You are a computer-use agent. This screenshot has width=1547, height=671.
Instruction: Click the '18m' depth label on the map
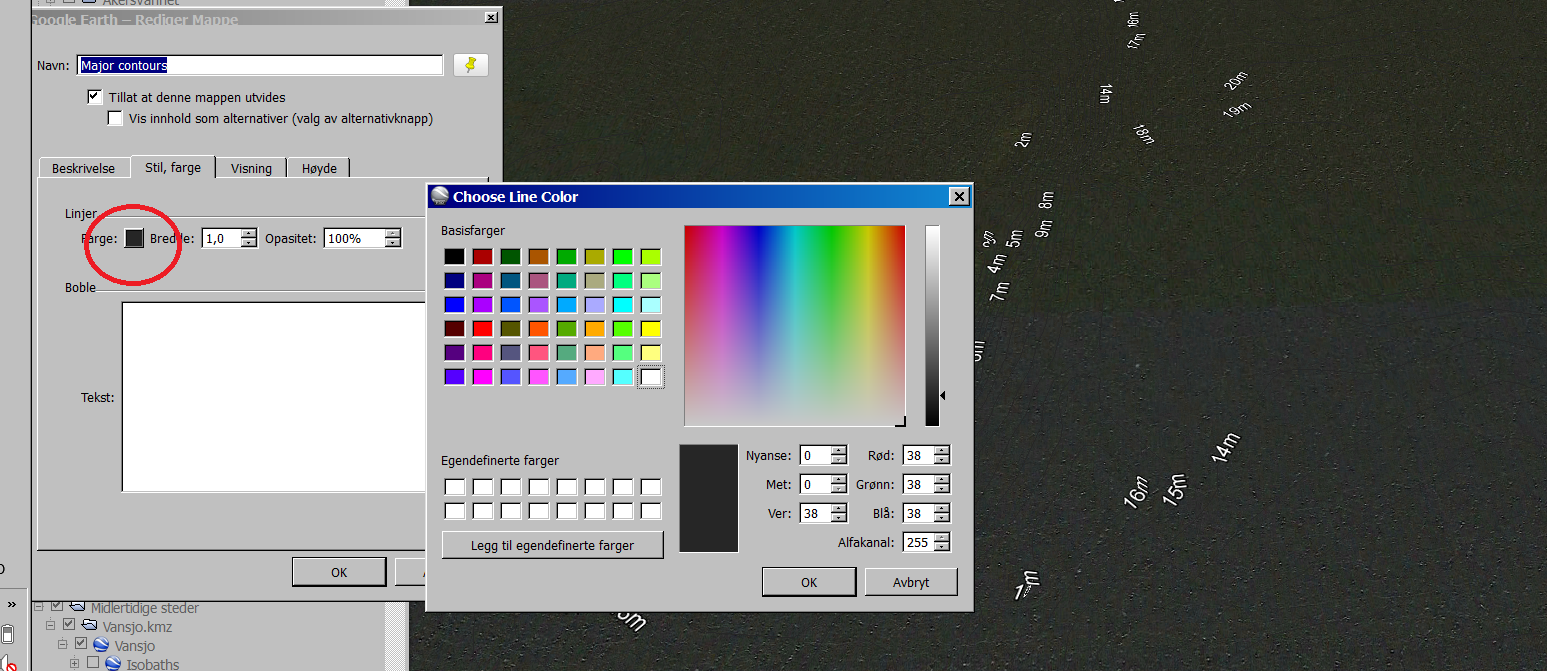click(x=1143, y=133)
